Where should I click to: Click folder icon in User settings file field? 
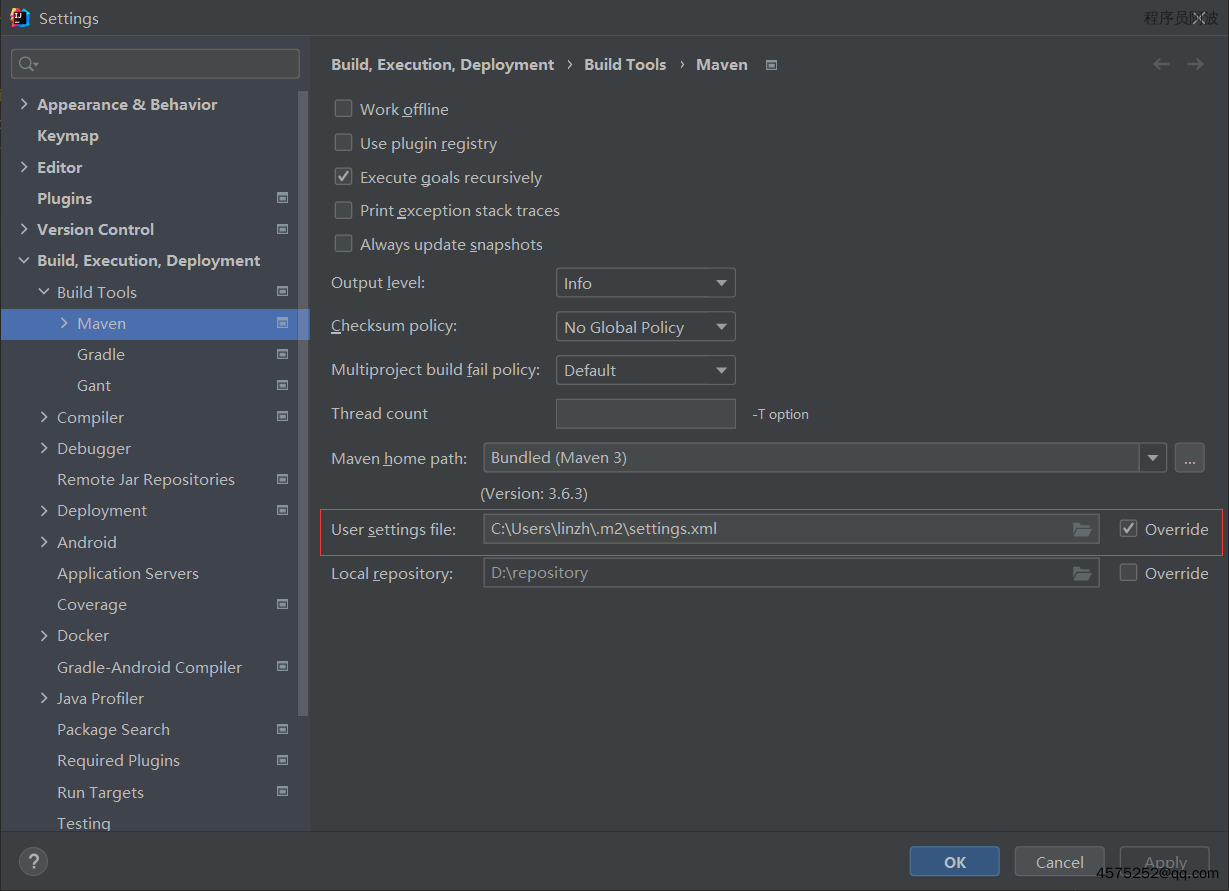(1082, 529)
